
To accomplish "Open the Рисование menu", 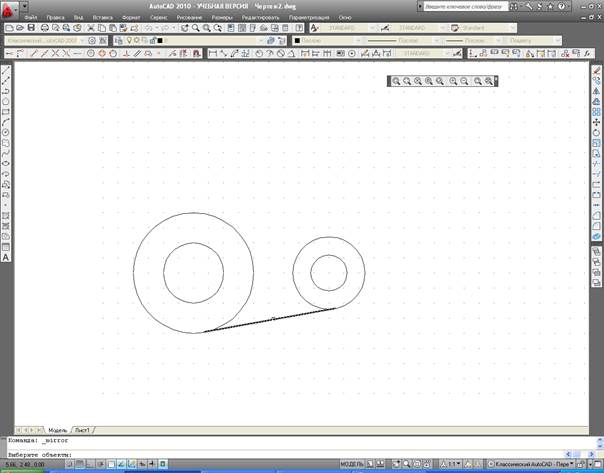I will tap(189, 17).
